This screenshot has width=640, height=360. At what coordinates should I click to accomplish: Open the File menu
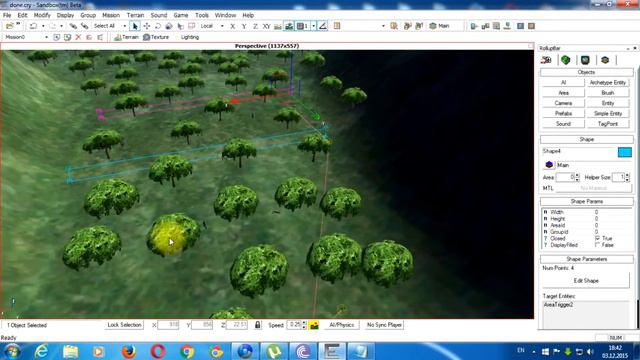point(7,15)
